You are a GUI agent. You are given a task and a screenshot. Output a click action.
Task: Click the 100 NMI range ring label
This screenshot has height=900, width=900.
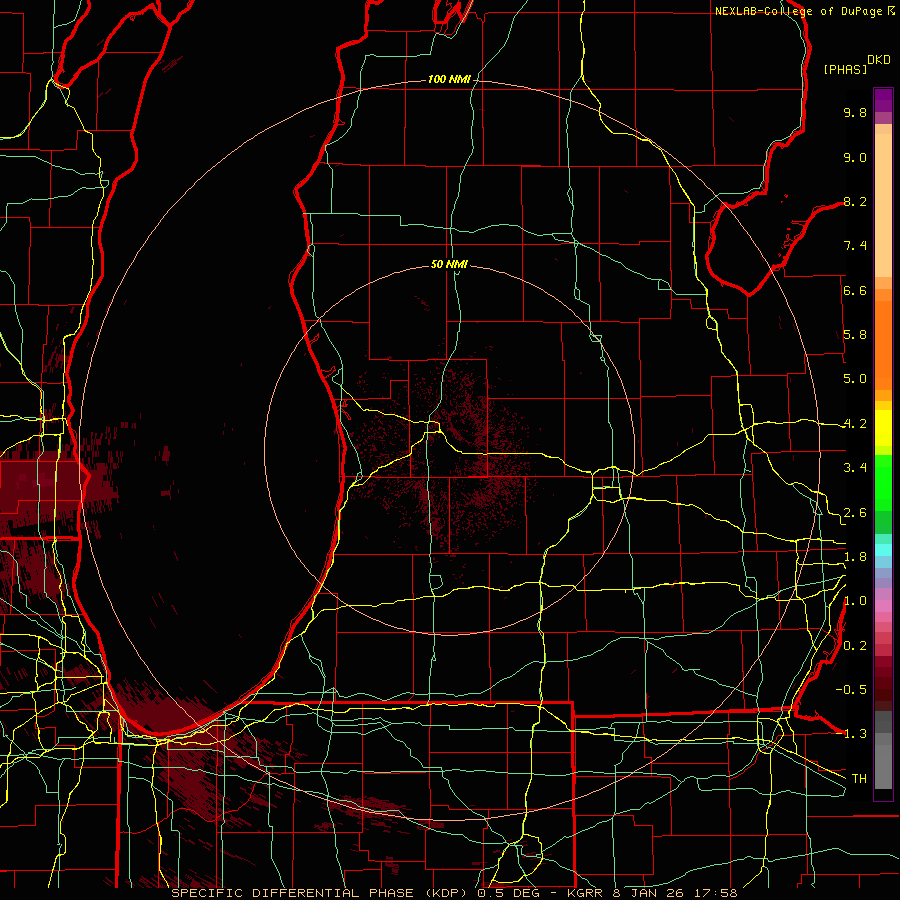[x=449, y=79]
